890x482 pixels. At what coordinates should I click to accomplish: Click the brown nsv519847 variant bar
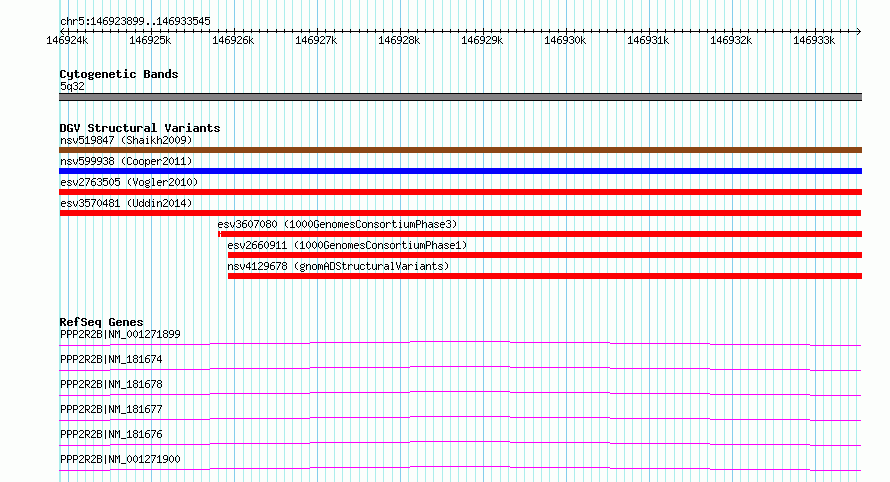click(460, 150)
